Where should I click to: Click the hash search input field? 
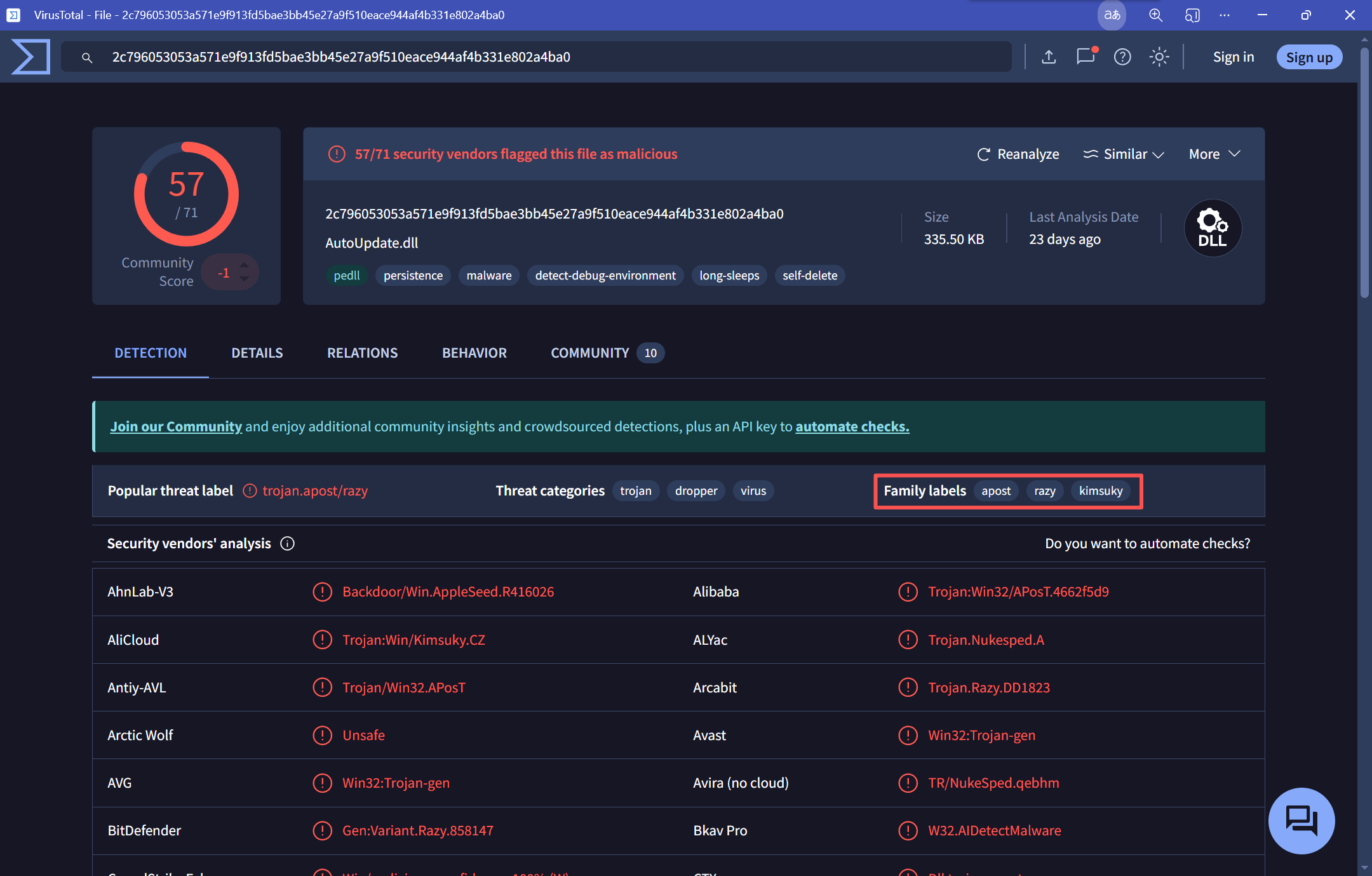(537, 57)
